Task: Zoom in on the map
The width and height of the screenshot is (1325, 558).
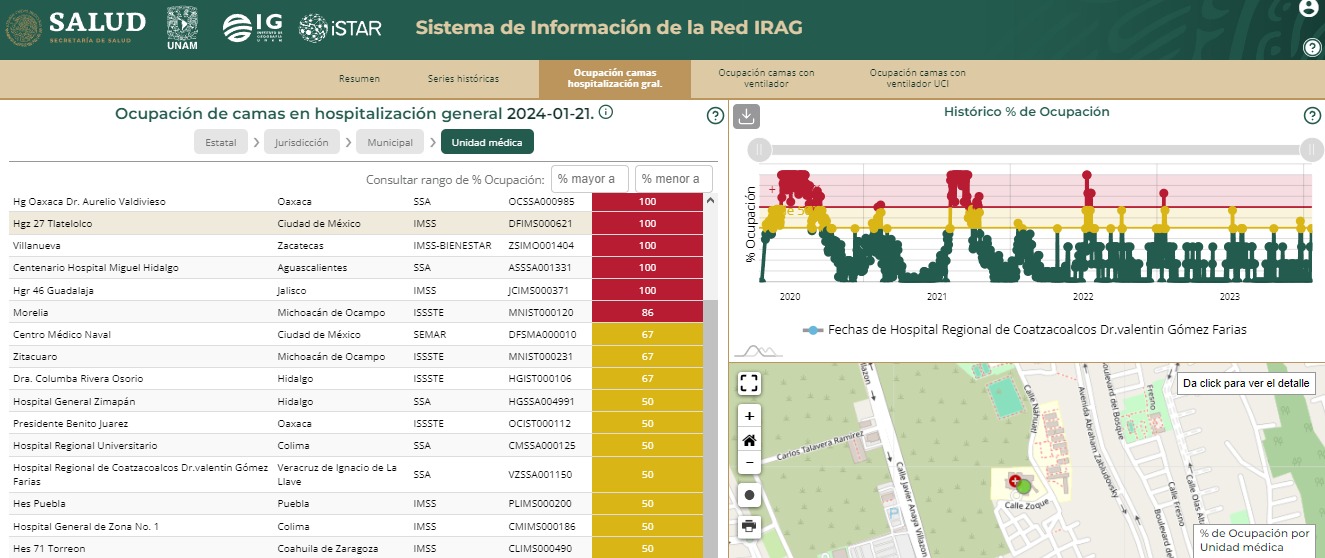Action: (749, 415)
